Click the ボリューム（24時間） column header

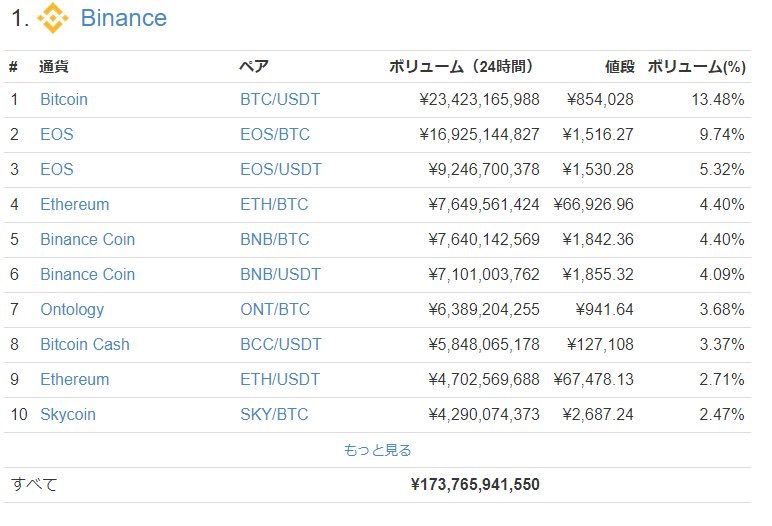pyautogui.click(x=460, y=67)
